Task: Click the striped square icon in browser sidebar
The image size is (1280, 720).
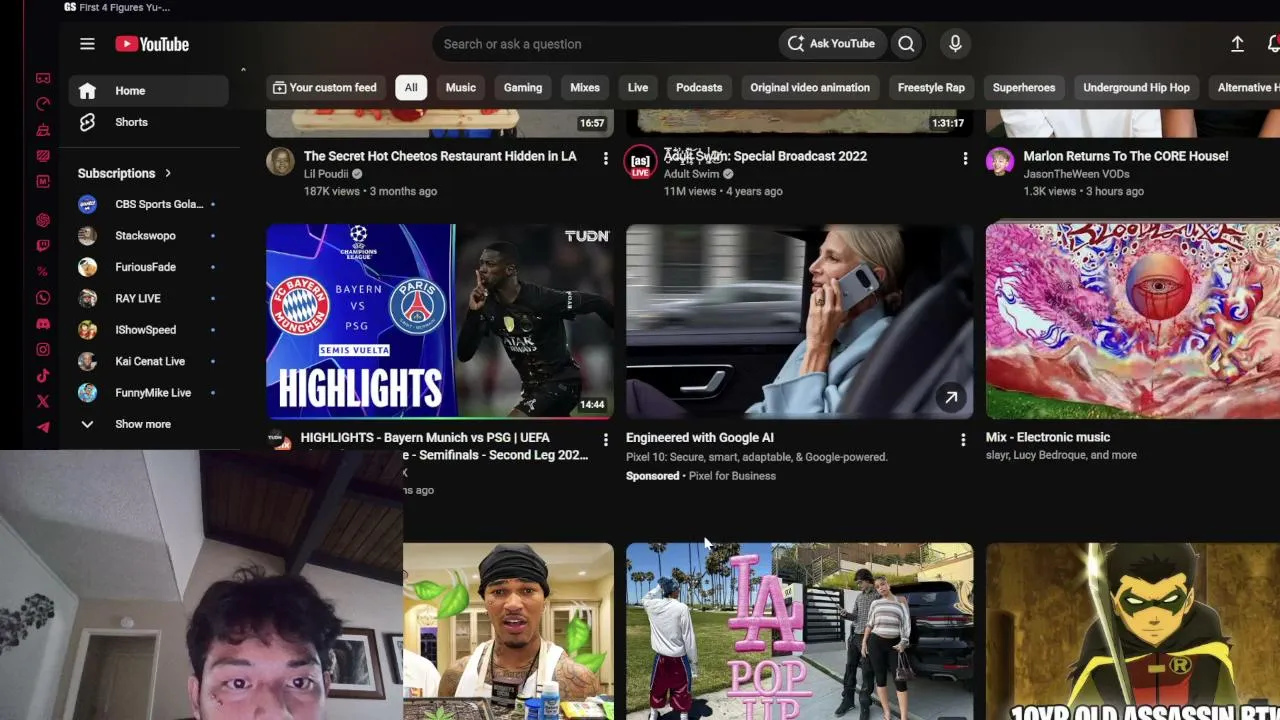Action: pyautogui.click(x=43, y=156)
